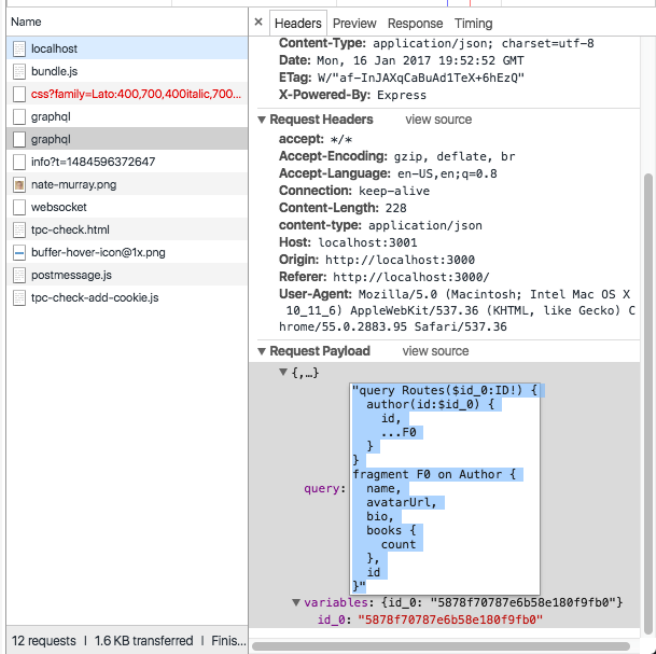The height and width of the screenshot is (654, 656).
Task: Click the Name column header
Action: coord(127,22)
